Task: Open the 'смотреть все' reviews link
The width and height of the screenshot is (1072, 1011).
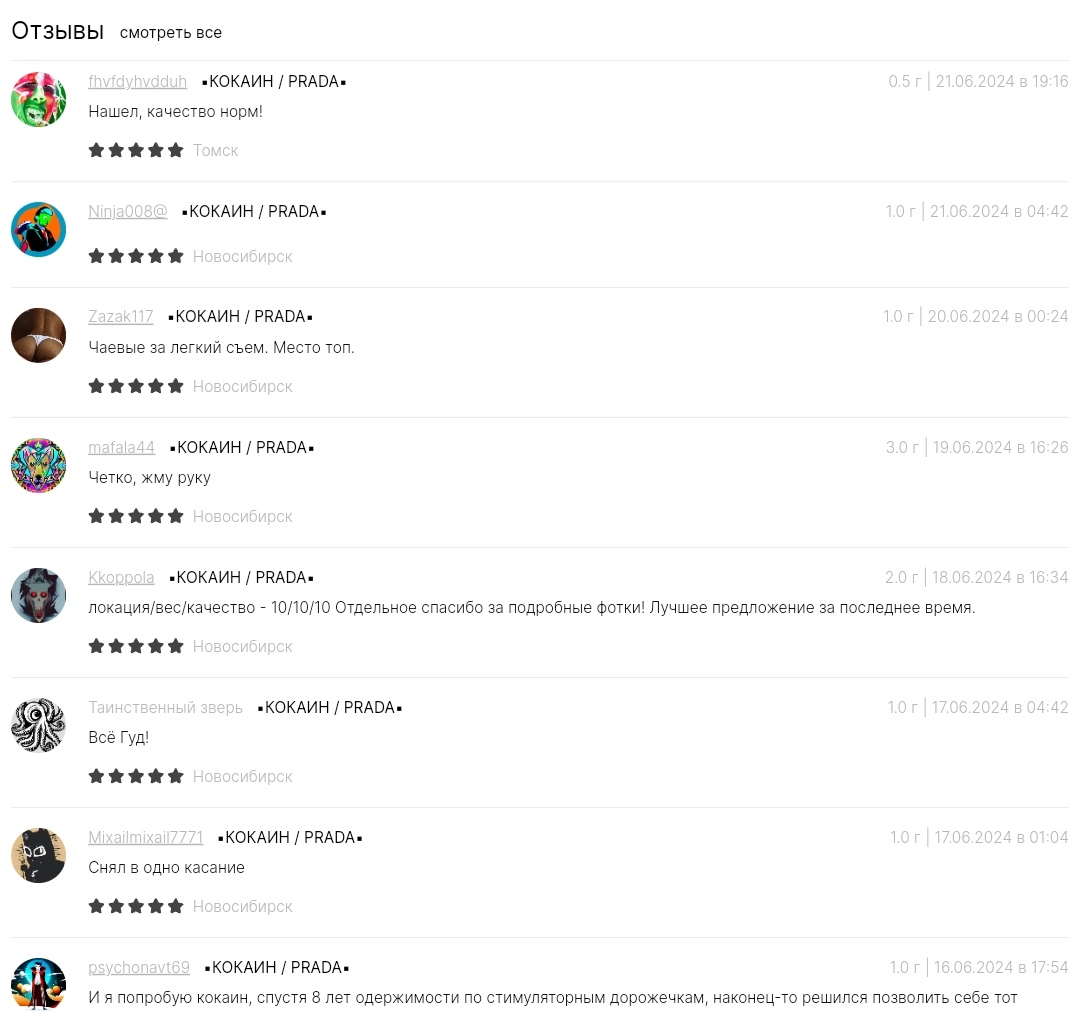Action: click(170, 33)
